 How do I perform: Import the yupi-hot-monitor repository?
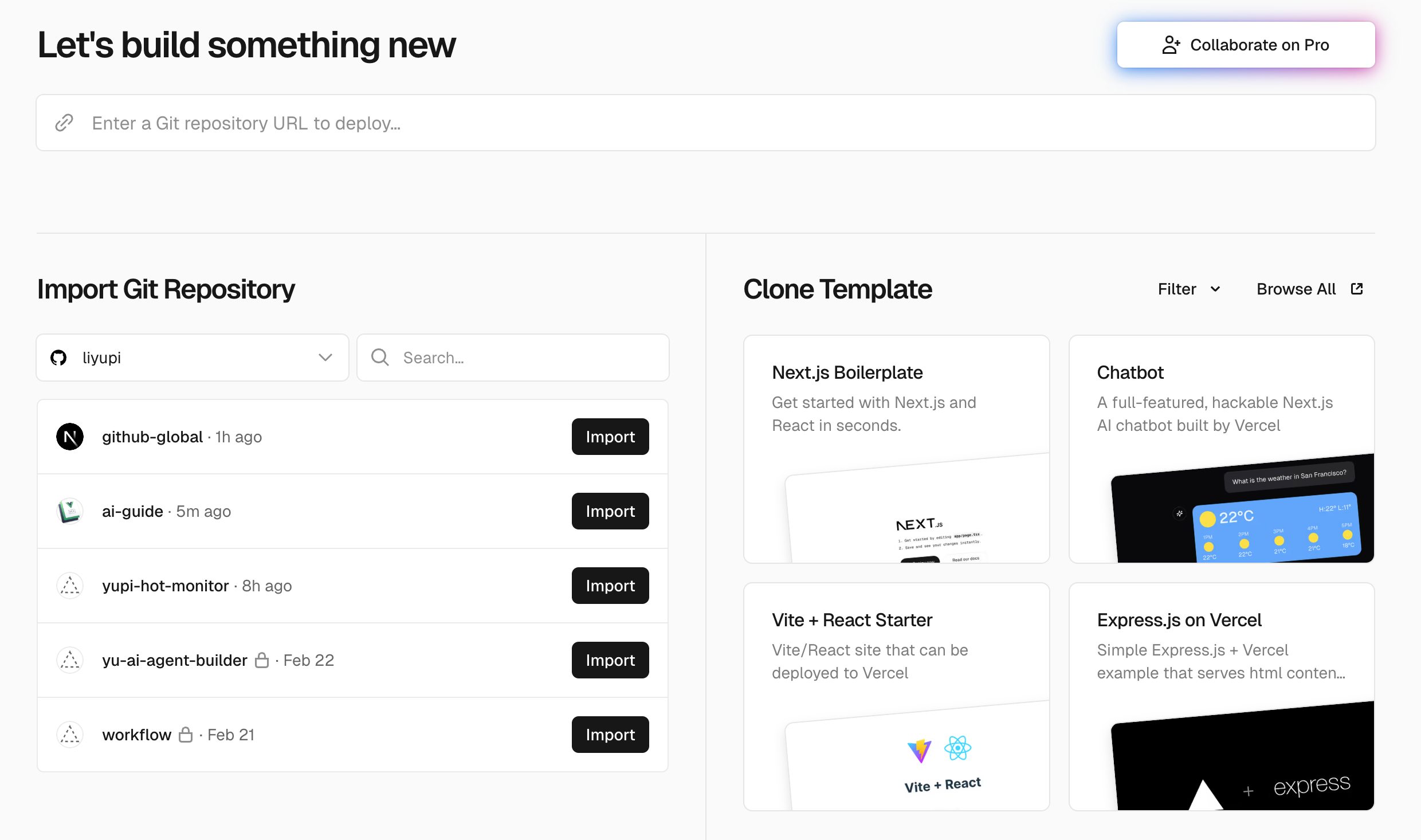coord(610,586)
